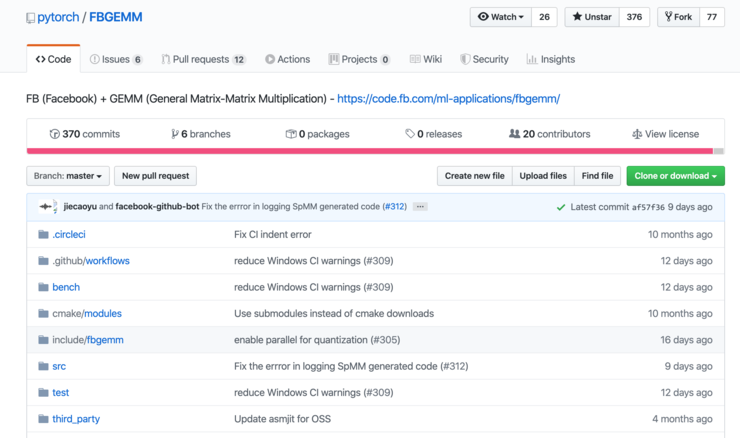View the 370 commits history
The width and height of the screenshot is (740, 438).
pos(85,134)
